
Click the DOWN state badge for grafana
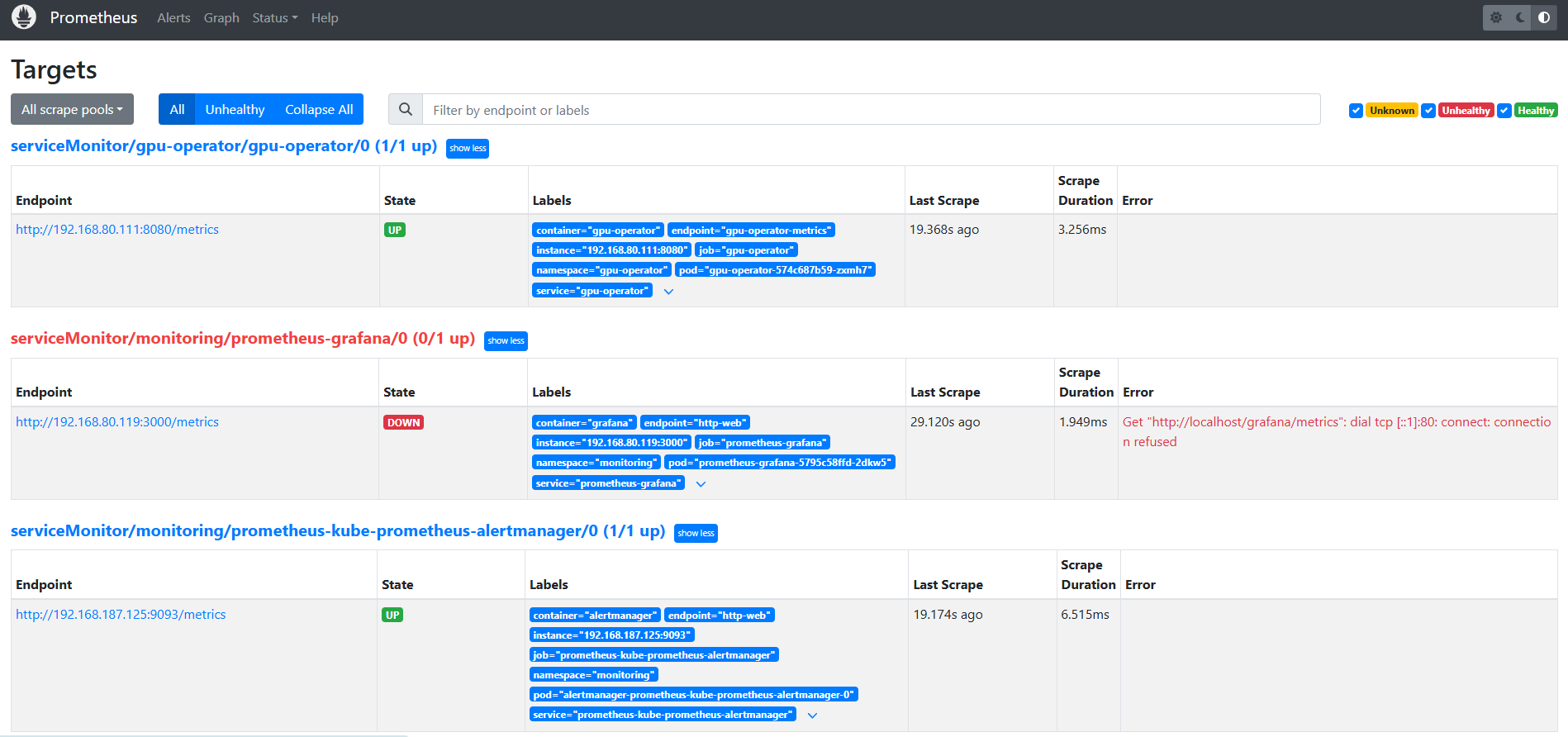[404, 422]
